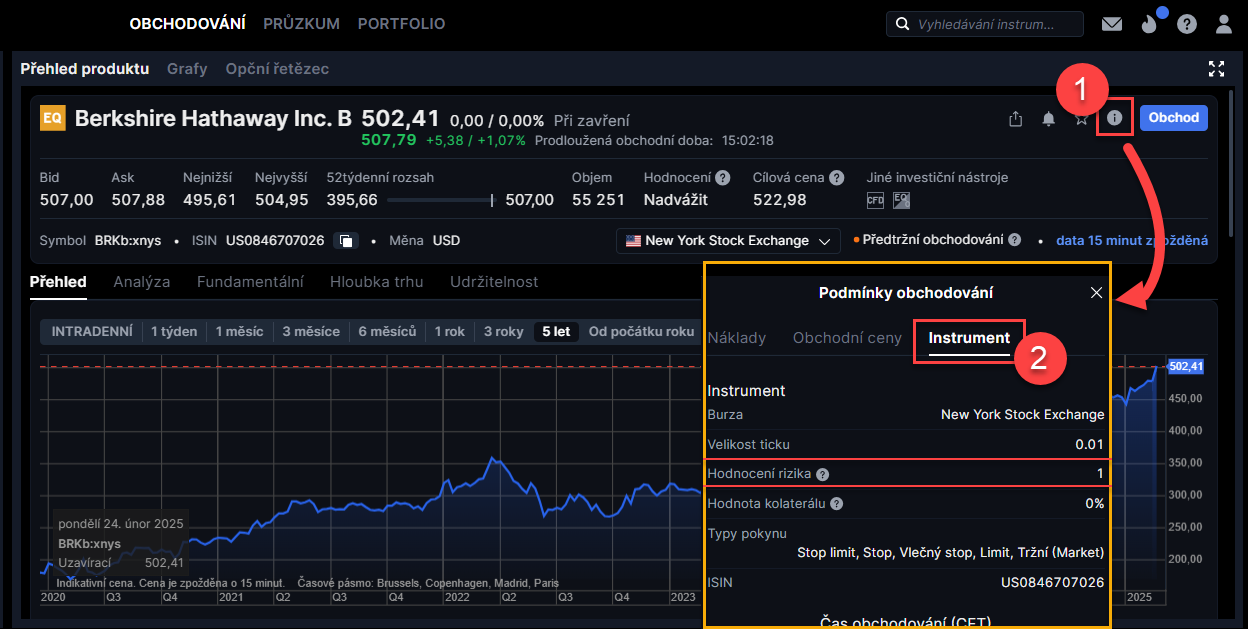The width and height of the screenshot is (1248, 629).
Task: Set chart range to INTRADENNÍ
Action: point(92,332)
